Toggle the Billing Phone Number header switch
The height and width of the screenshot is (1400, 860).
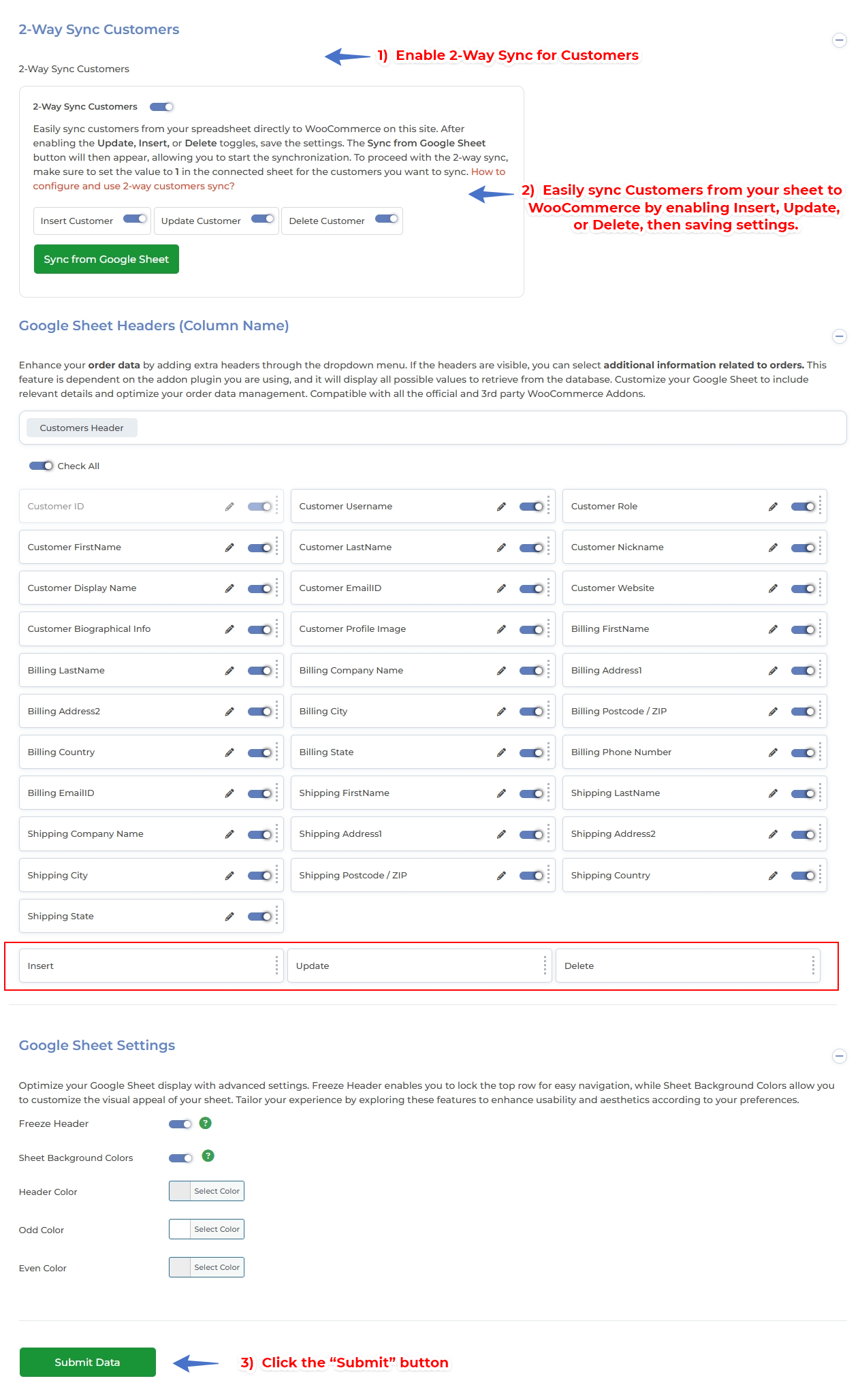point(803,752)
